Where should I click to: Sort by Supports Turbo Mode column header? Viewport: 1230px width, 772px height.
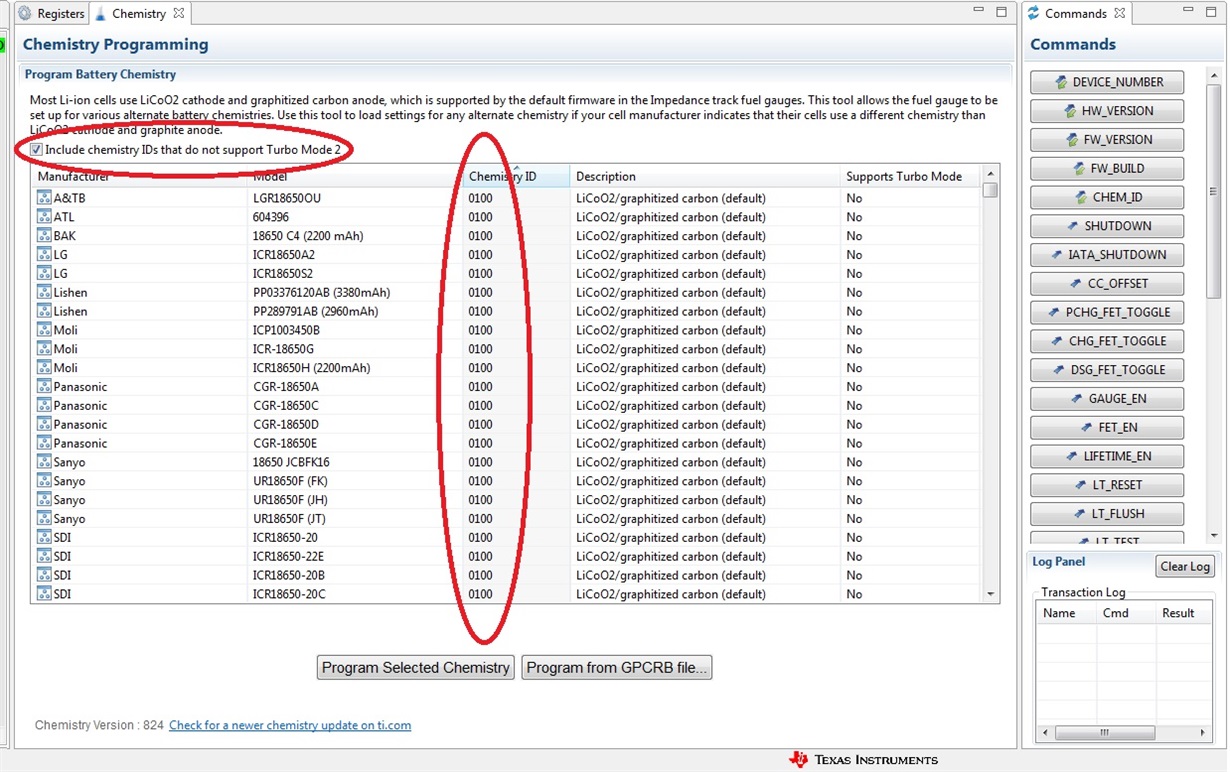point(910,176)
